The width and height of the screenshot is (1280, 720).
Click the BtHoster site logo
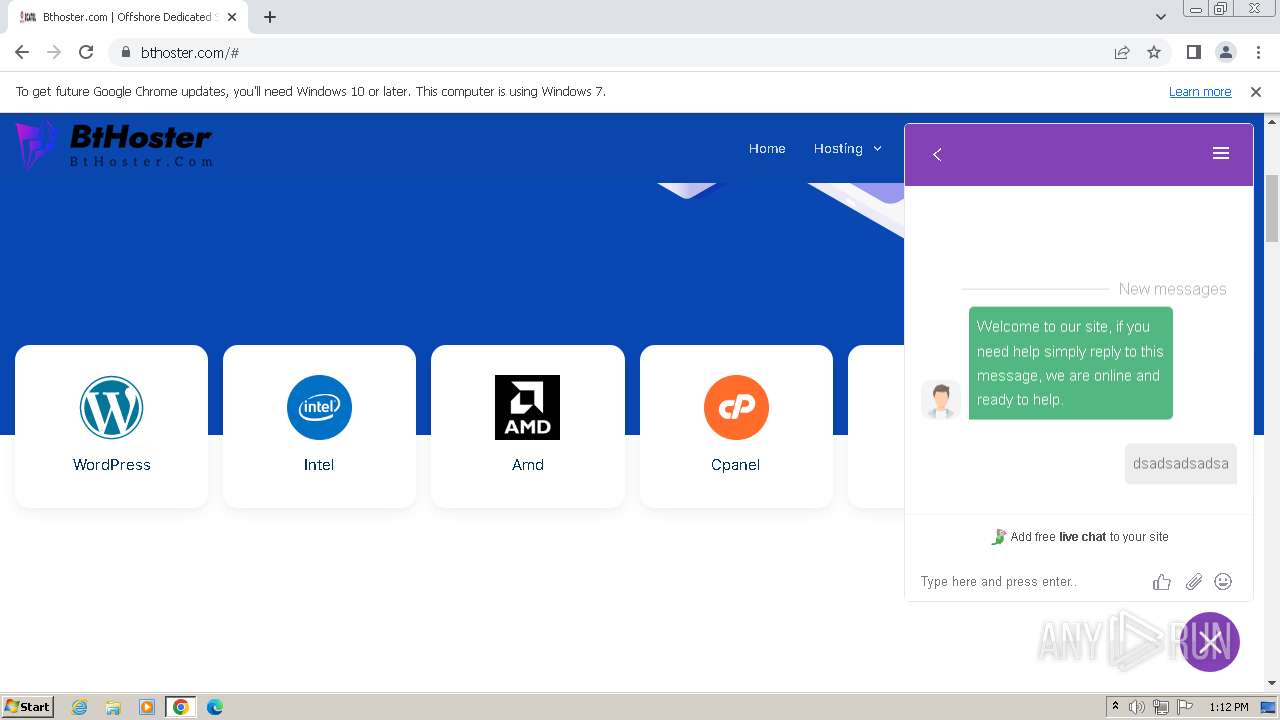tap(114, 145)
